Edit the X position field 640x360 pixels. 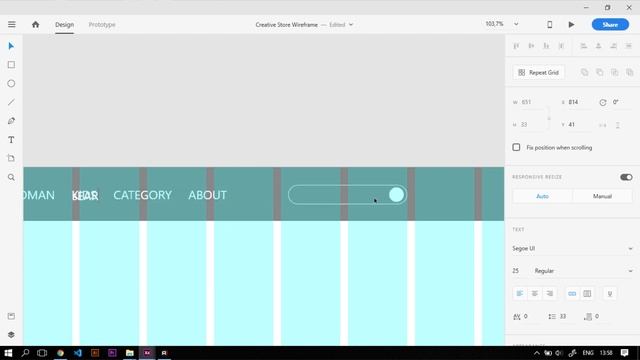[x=581, y=102]
